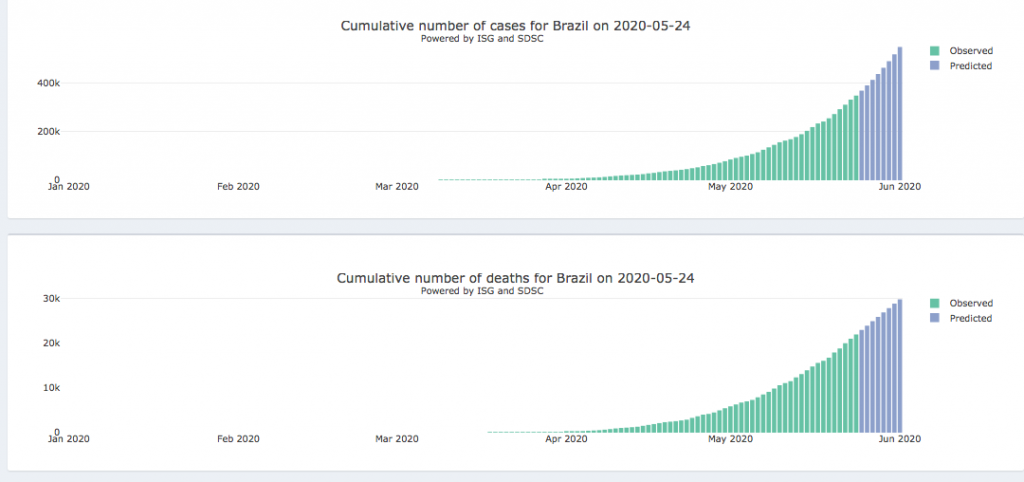Hide Predicted series label in deaths chart
This screenshot has height=482, width=1024.
point(970,318)
